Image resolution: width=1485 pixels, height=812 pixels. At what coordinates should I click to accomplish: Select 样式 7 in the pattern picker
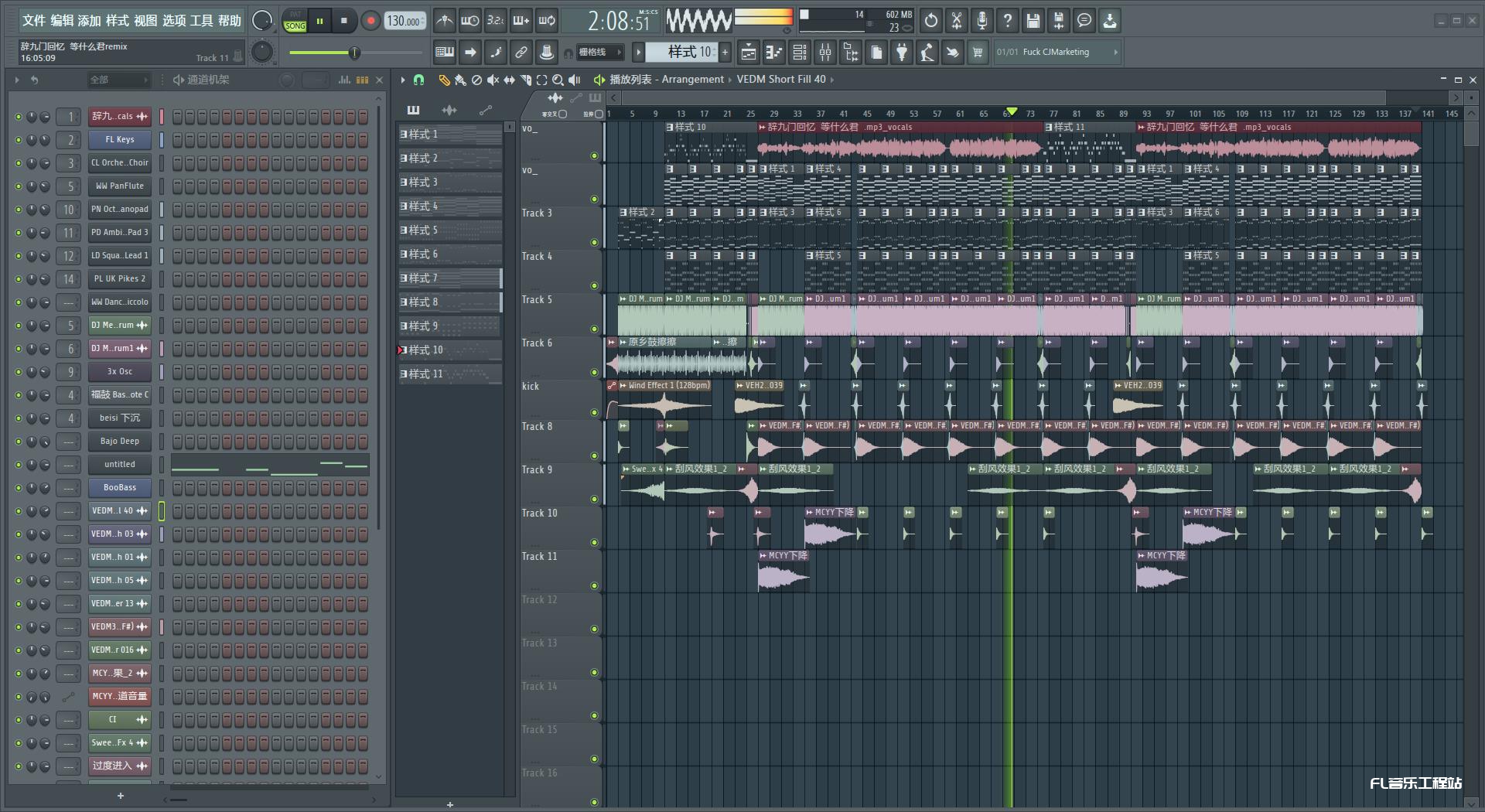pos(450,278)
